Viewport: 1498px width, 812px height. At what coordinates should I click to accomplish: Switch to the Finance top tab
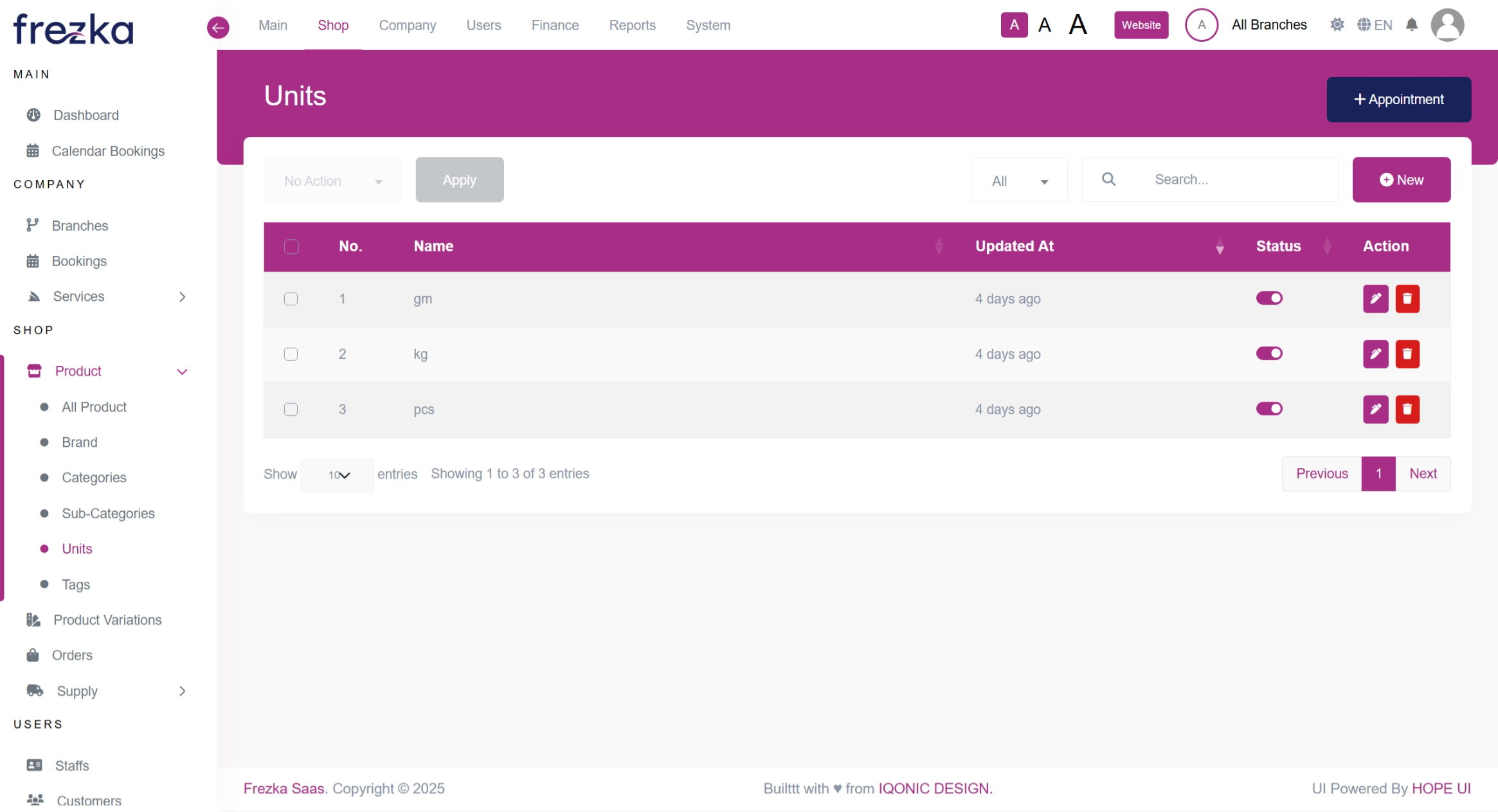coord(554,25)
